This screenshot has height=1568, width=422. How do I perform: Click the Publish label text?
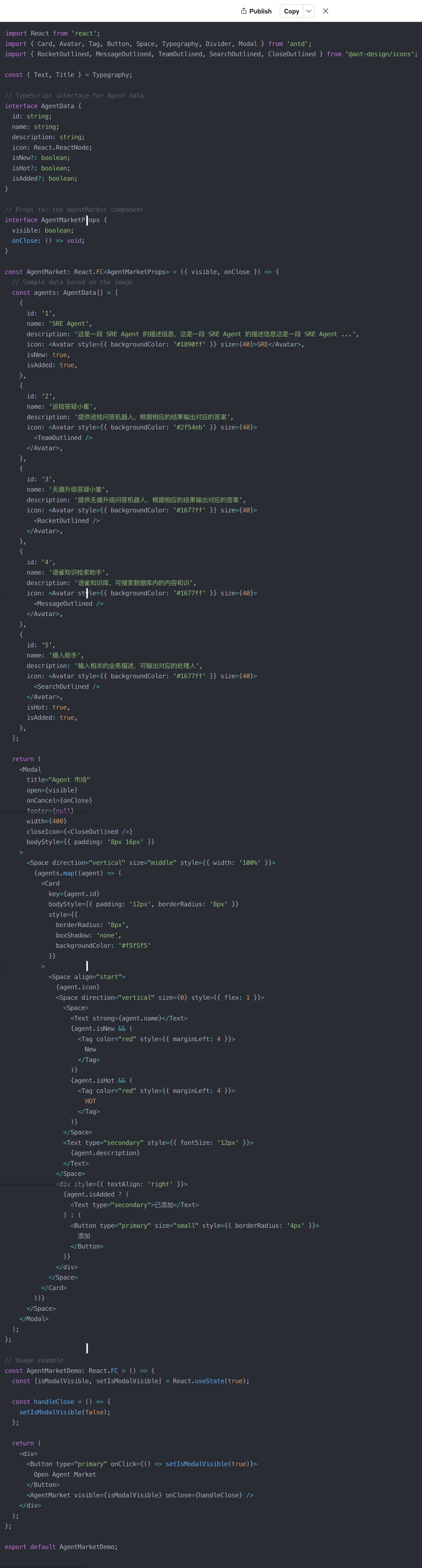[x=260, y=11]
